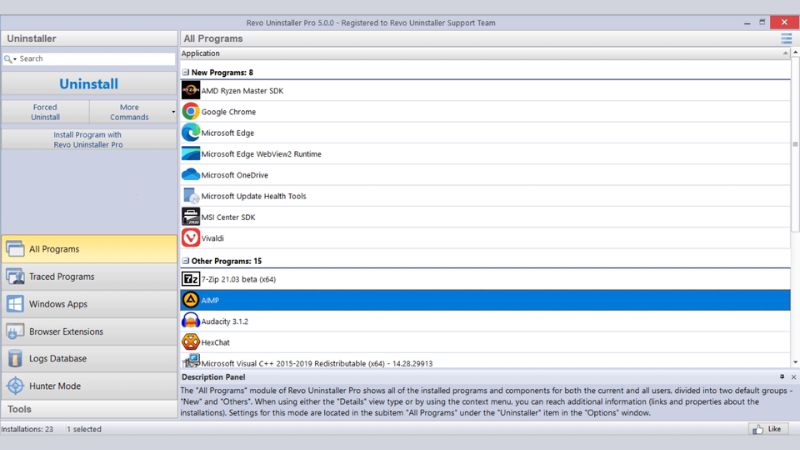Click the Vivaldi browser icon
The image size is (800, 450).
(191, 238)
